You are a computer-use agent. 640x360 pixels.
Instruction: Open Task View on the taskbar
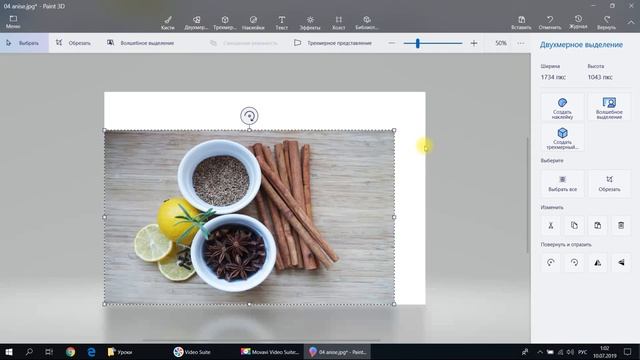point(49,352)
